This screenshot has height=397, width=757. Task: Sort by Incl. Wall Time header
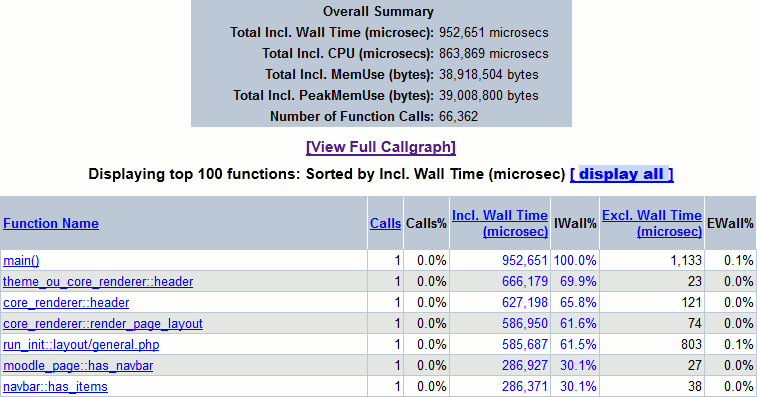point(500,223)
